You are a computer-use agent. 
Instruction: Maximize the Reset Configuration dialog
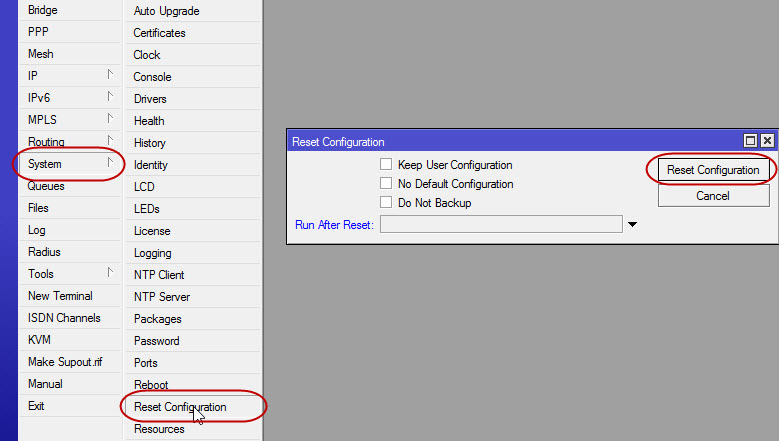(750, 141)
